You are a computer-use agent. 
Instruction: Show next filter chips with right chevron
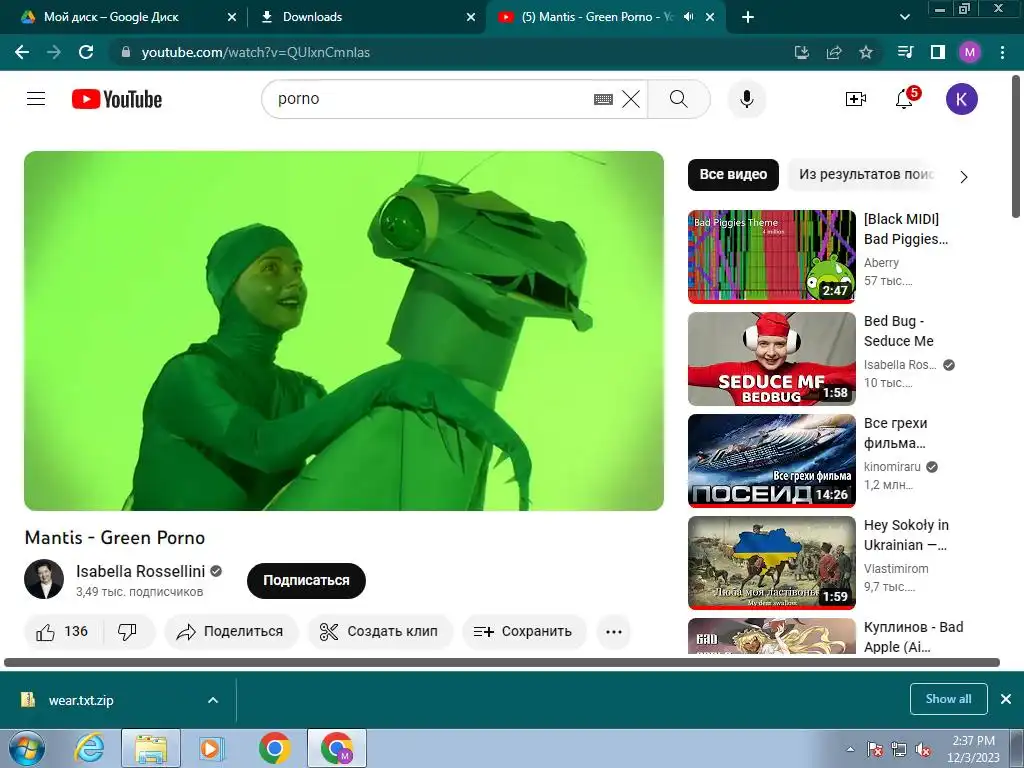point(964,176)
